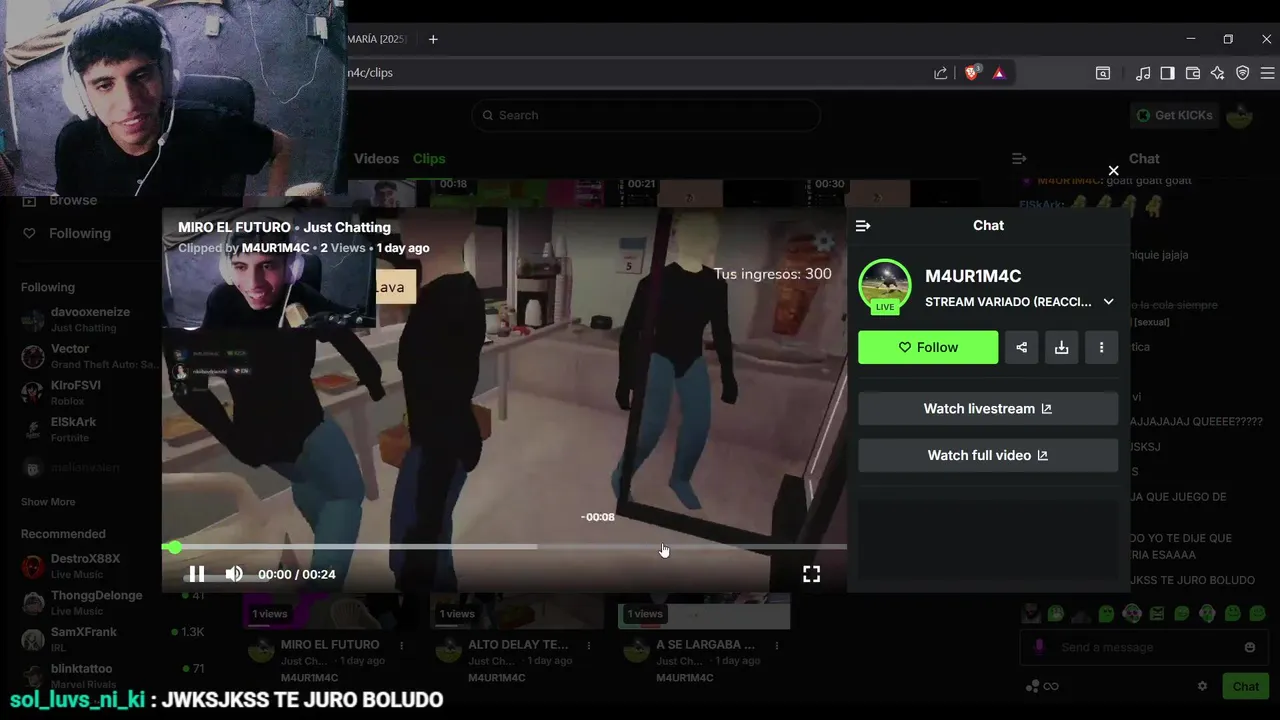Share this page from address bar

[x=940, y=73]
